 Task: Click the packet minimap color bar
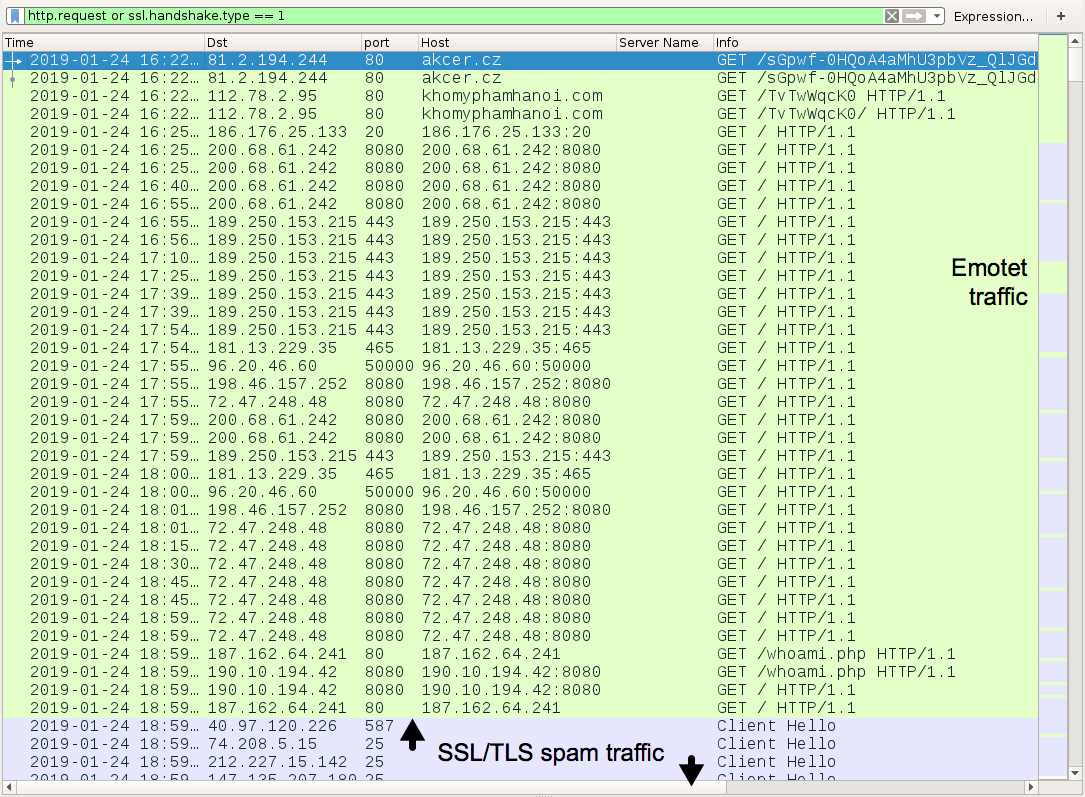point(1052,405)
